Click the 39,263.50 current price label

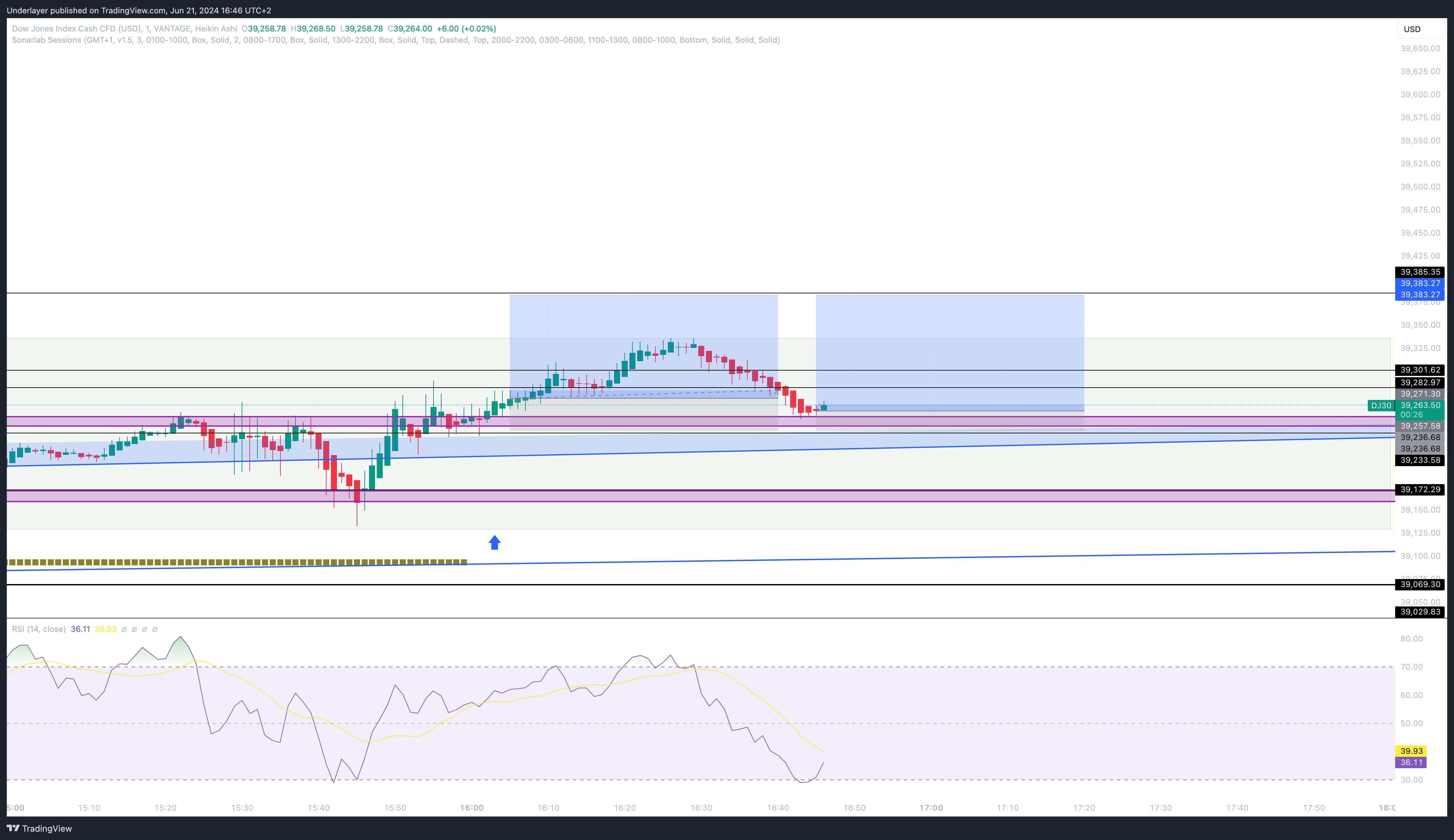pos(1420,405)
